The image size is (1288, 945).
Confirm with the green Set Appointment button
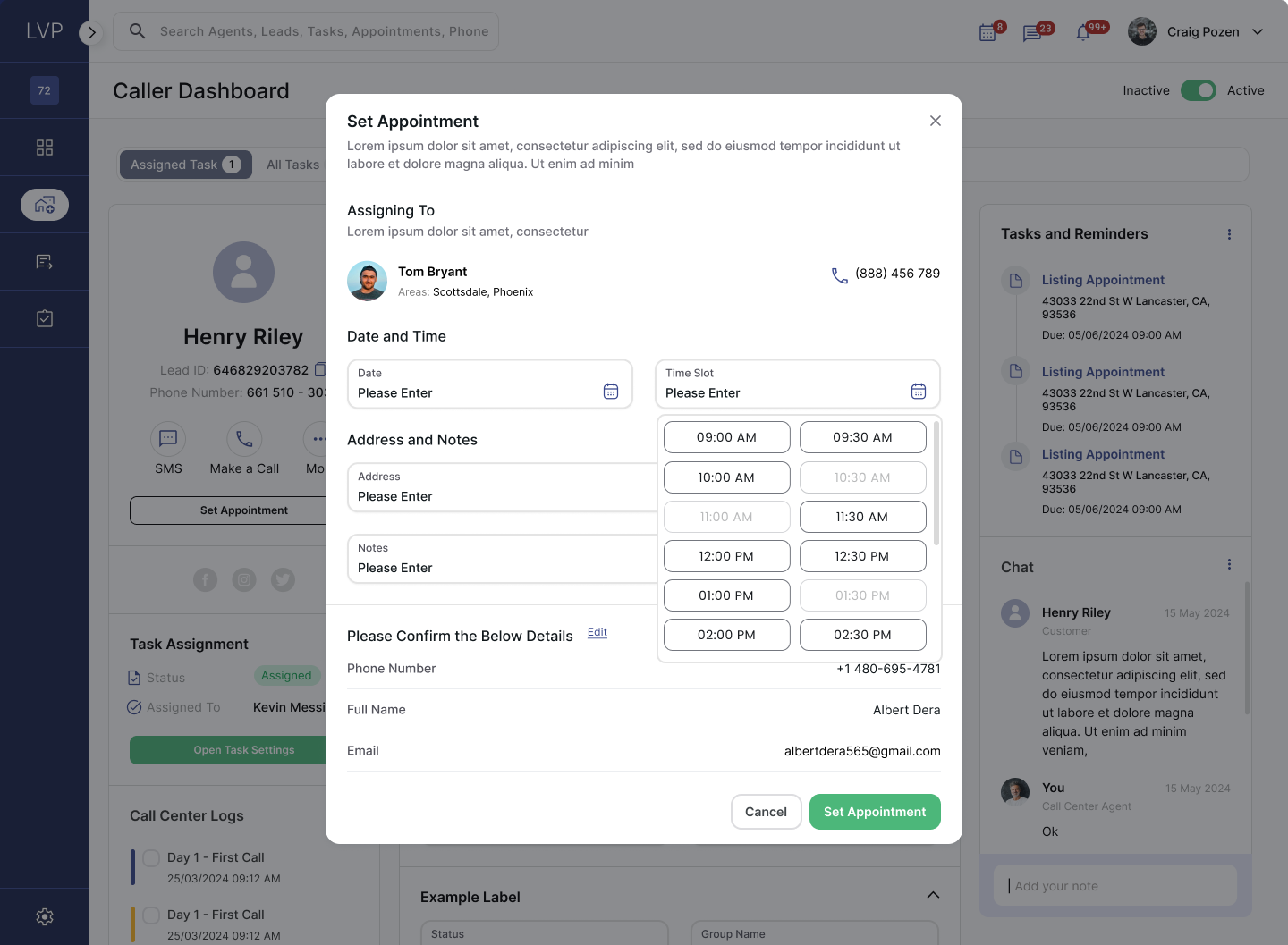tap(875, 812)
